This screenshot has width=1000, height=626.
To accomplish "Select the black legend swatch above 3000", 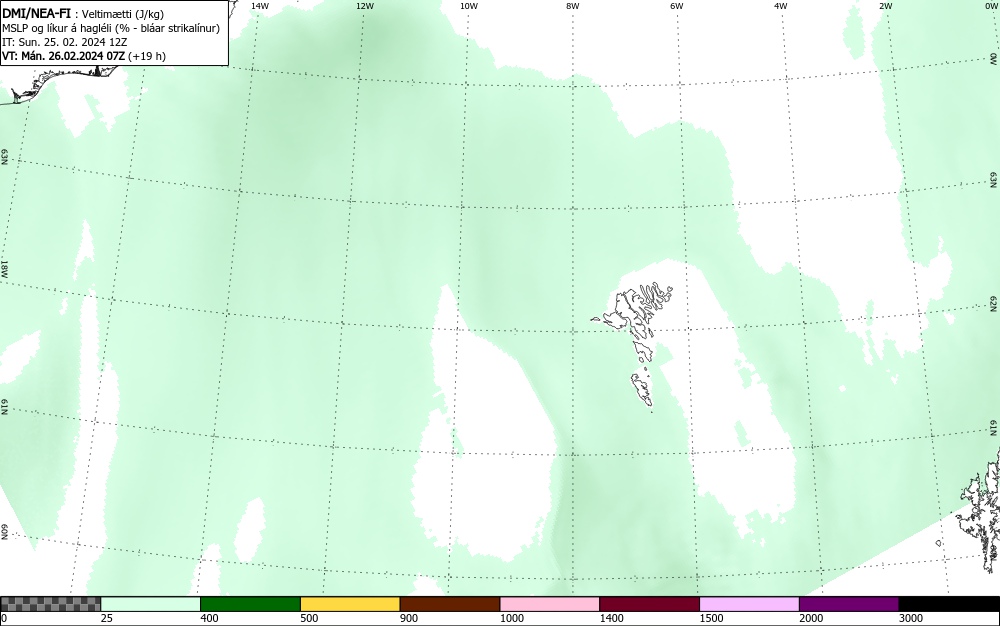I will click(949, 604).
